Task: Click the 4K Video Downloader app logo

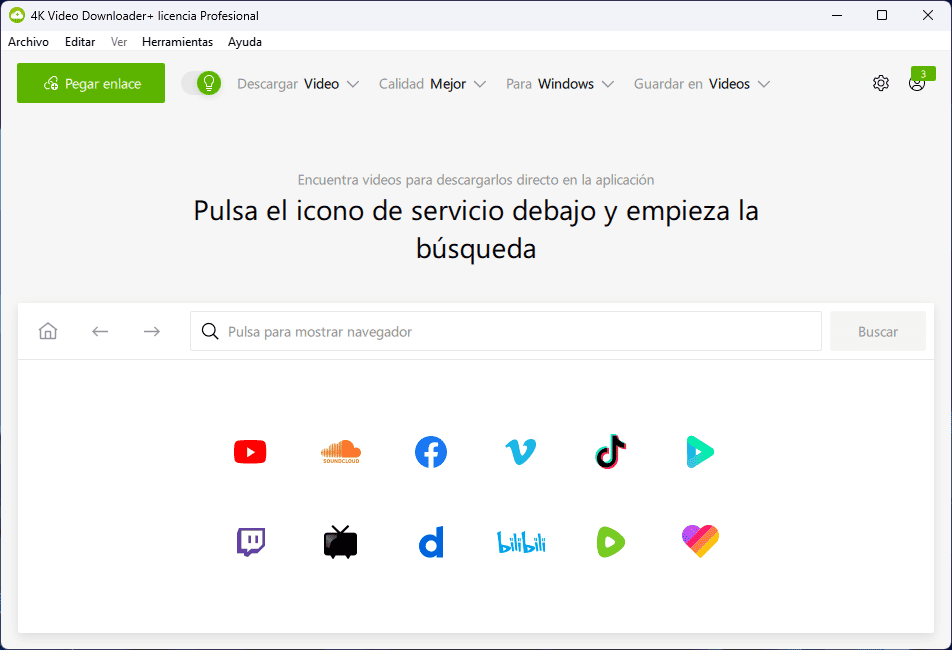Action: (x=17, y=16)
